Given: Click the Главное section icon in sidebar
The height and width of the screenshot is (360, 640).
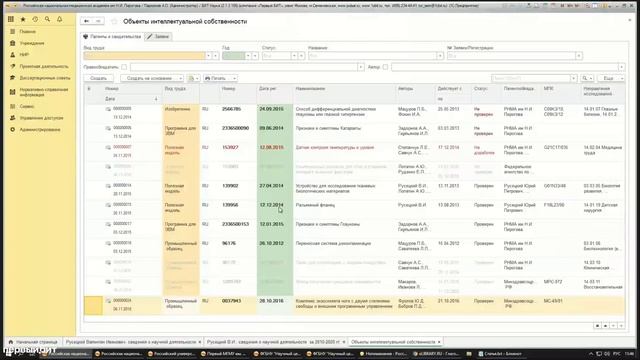Looking at the screenshot, I should pos(13,31).
